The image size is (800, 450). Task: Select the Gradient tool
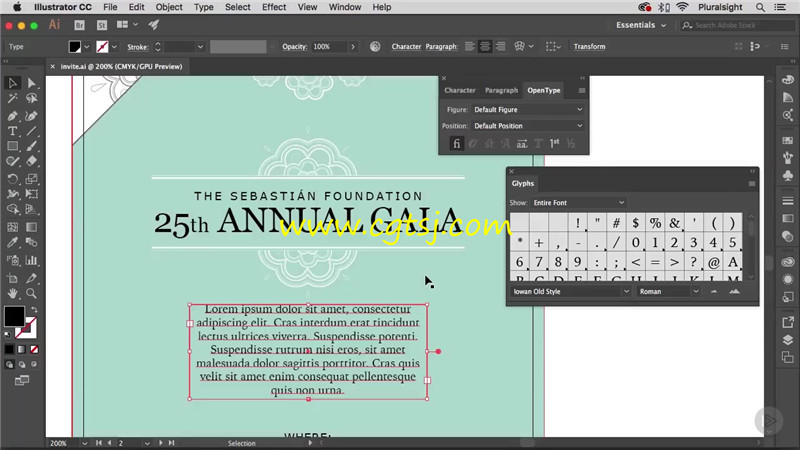coord(31,227)
